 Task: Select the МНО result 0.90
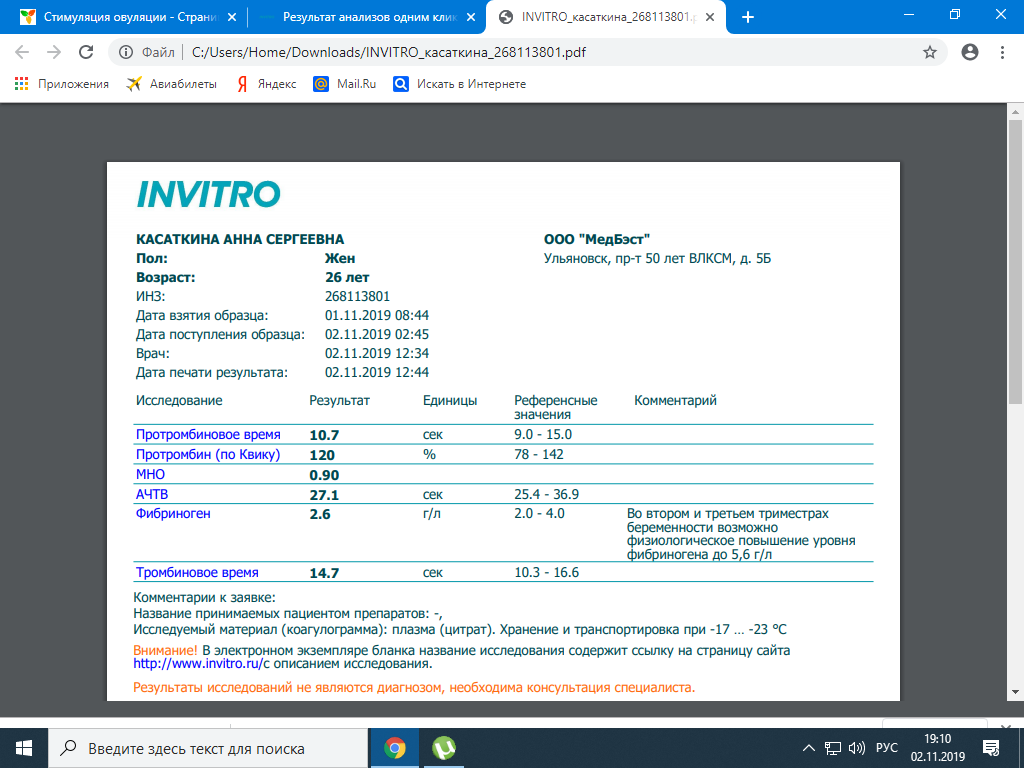pos(324,475)
